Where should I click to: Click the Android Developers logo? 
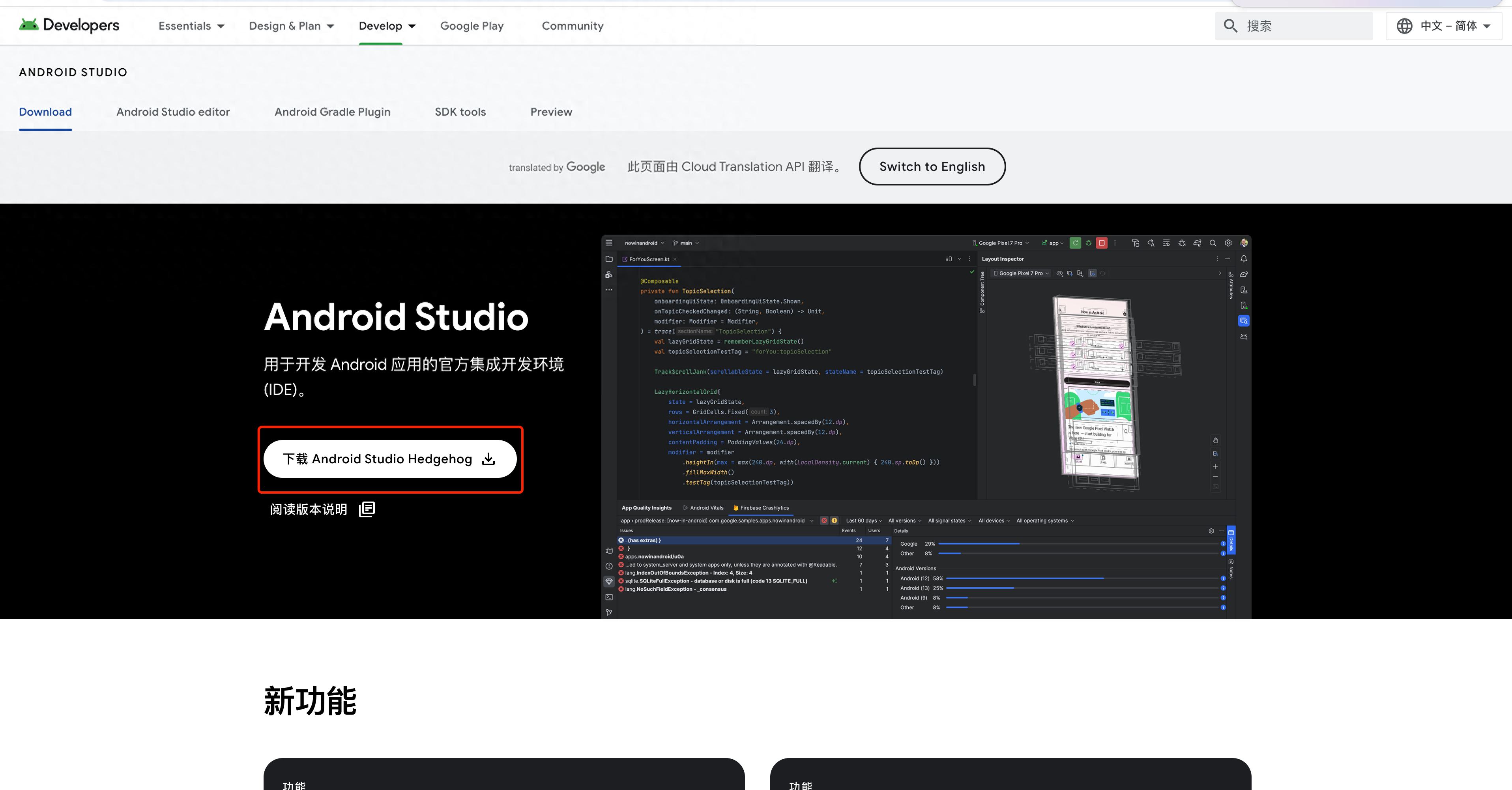click(x=69, y=25)
